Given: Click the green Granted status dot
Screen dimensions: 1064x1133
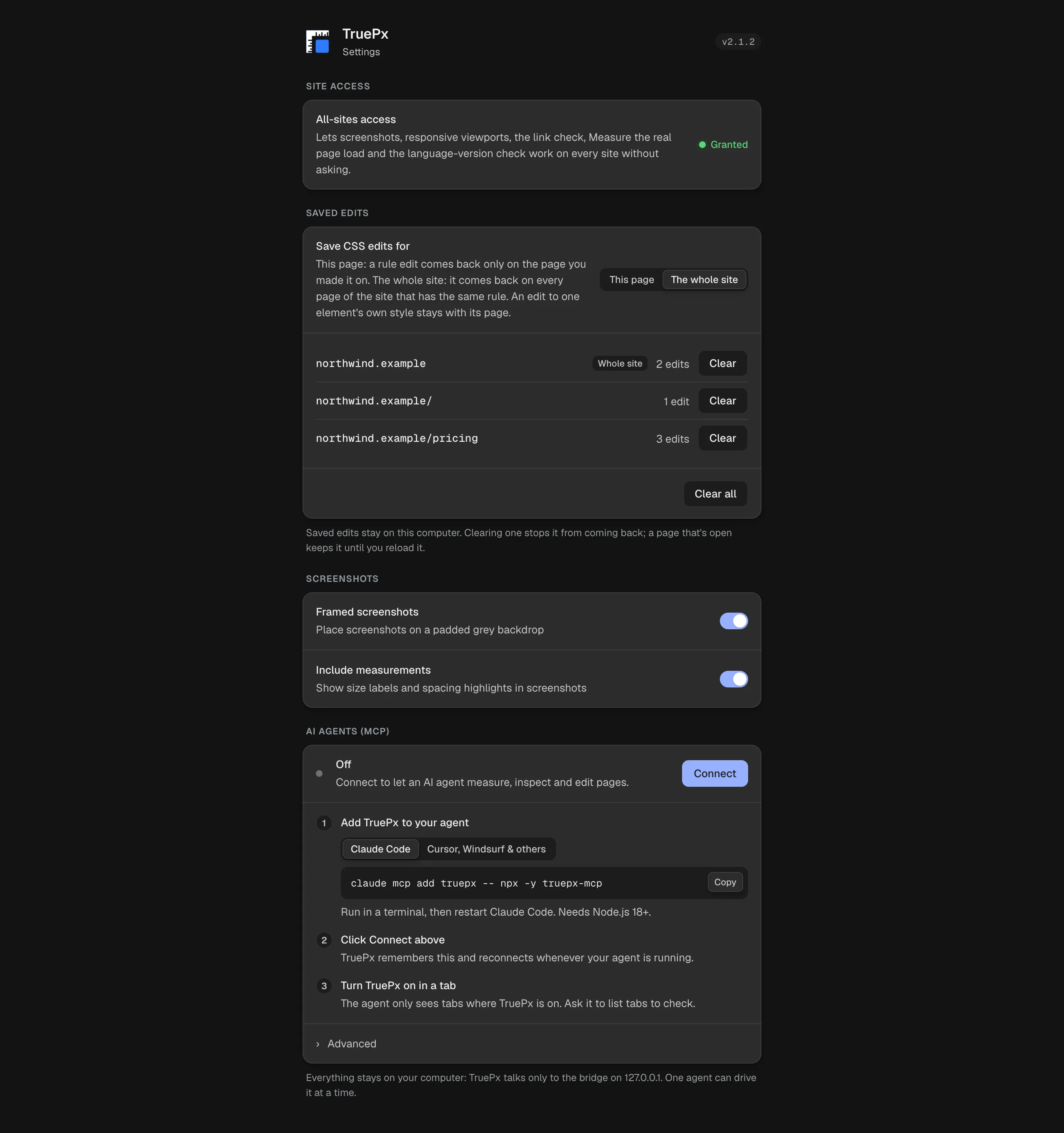Looking at the screenshot, I should point(702,145).
